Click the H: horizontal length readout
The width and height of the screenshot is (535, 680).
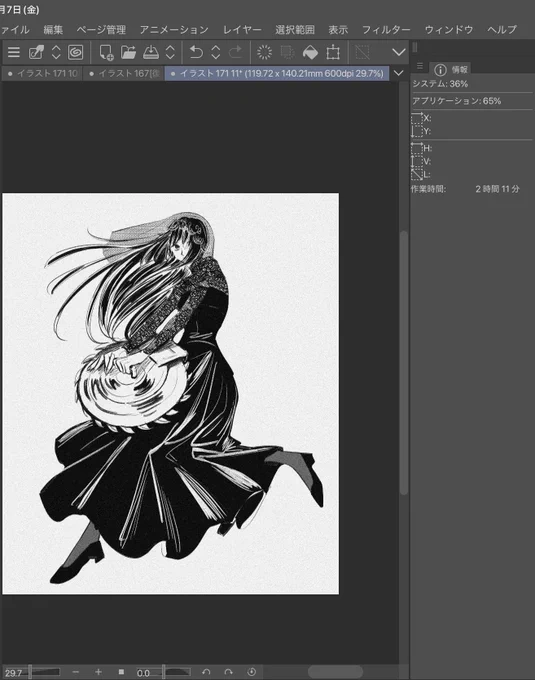(x=421, y=148)
